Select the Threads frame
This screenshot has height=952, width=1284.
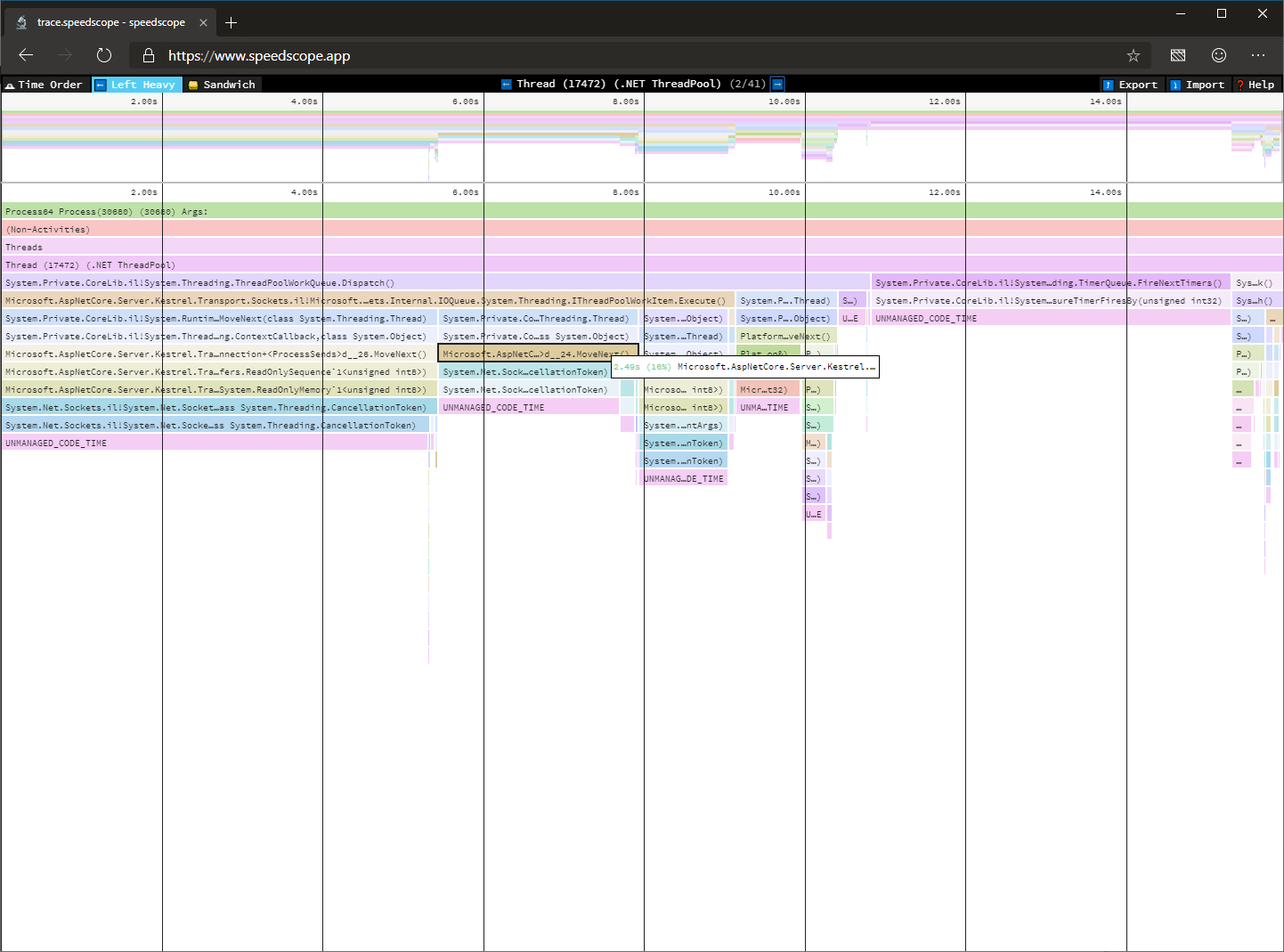click(642, 247)
